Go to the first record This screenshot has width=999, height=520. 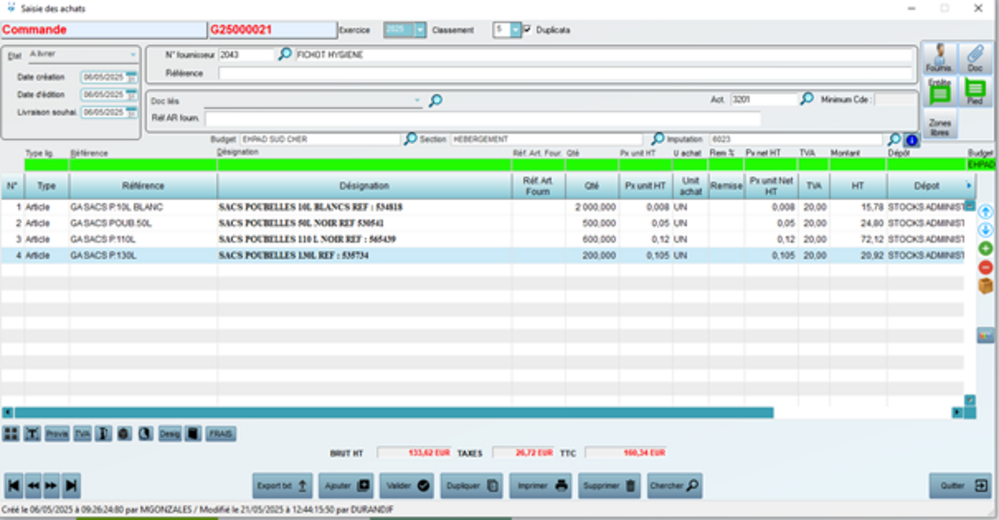point(14,486)
